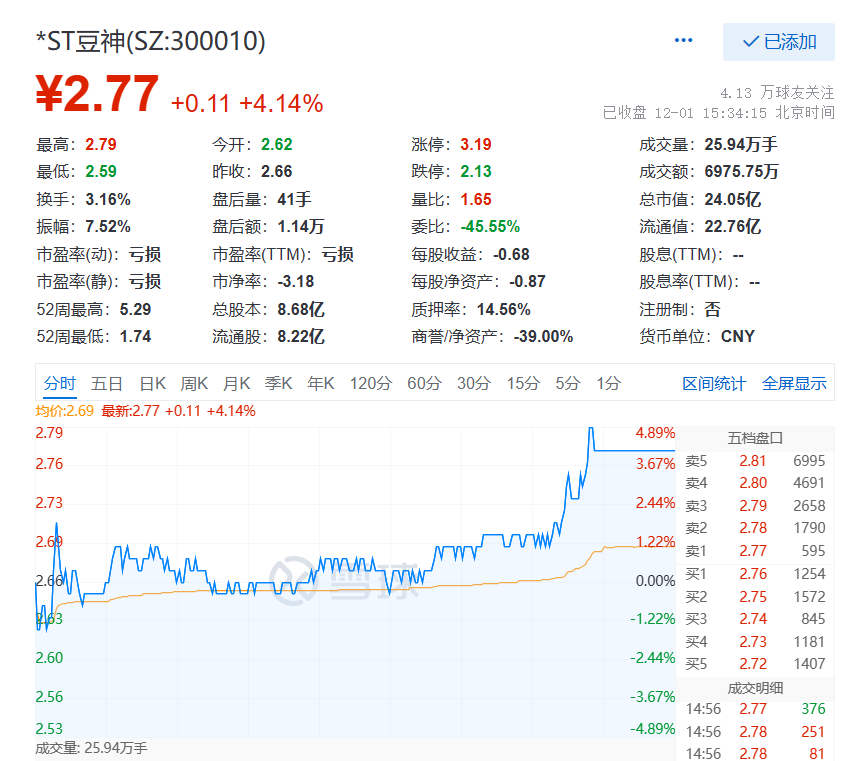This screenshot has width=854, height=761.
Task: Select the 60分 interval tab
Action: (424, 383)
